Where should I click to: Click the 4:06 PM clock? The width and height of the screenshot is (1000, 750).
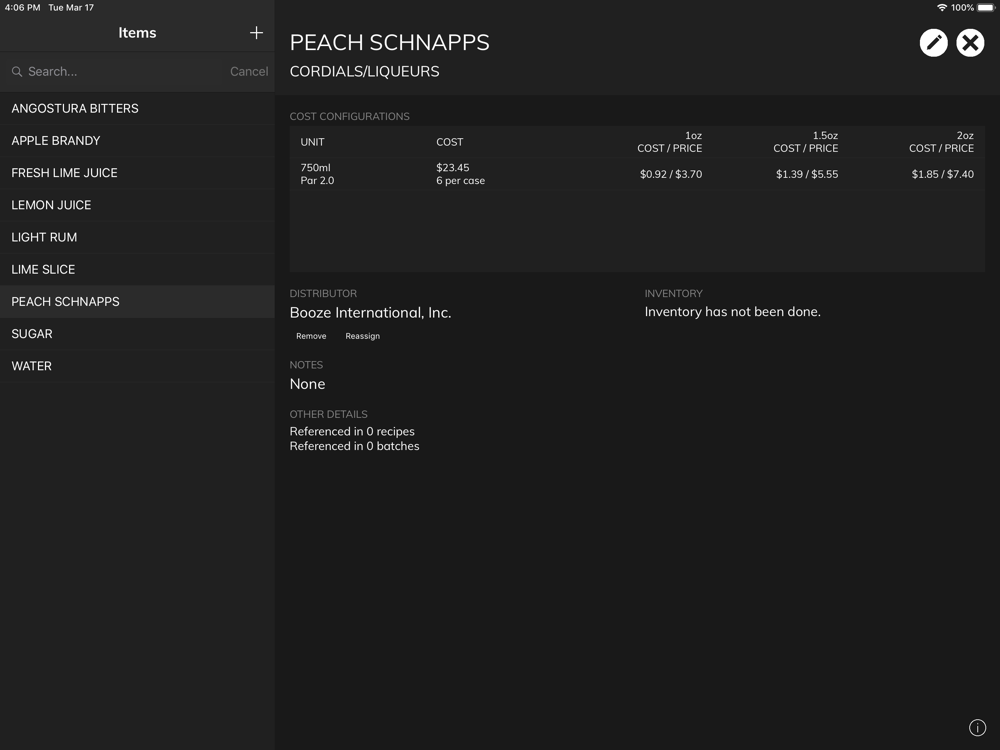(x=22, y=8)
